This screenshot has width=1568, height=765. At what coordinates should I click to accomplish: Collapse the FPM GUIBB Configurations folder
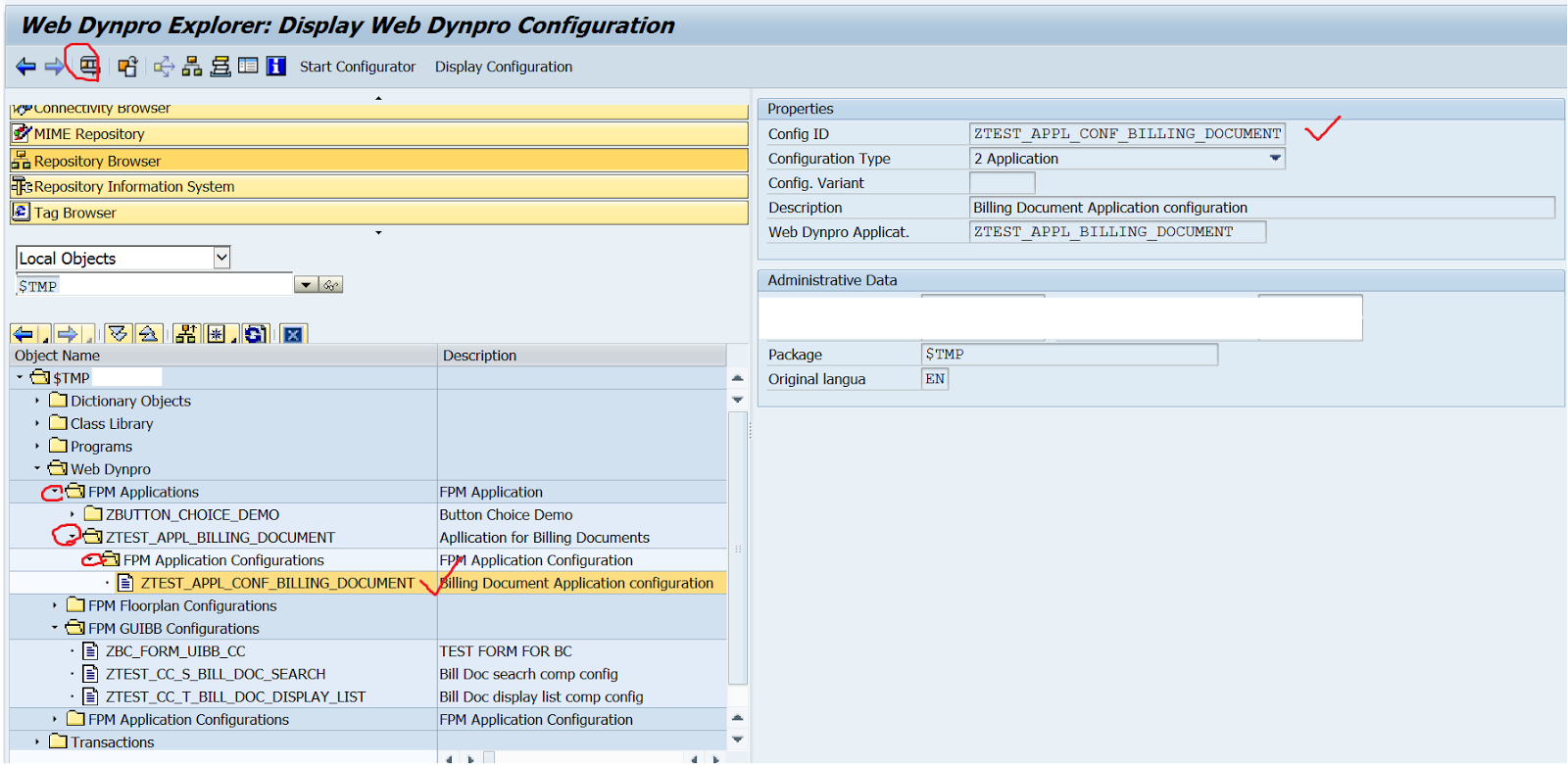click(x=55, y=628)
